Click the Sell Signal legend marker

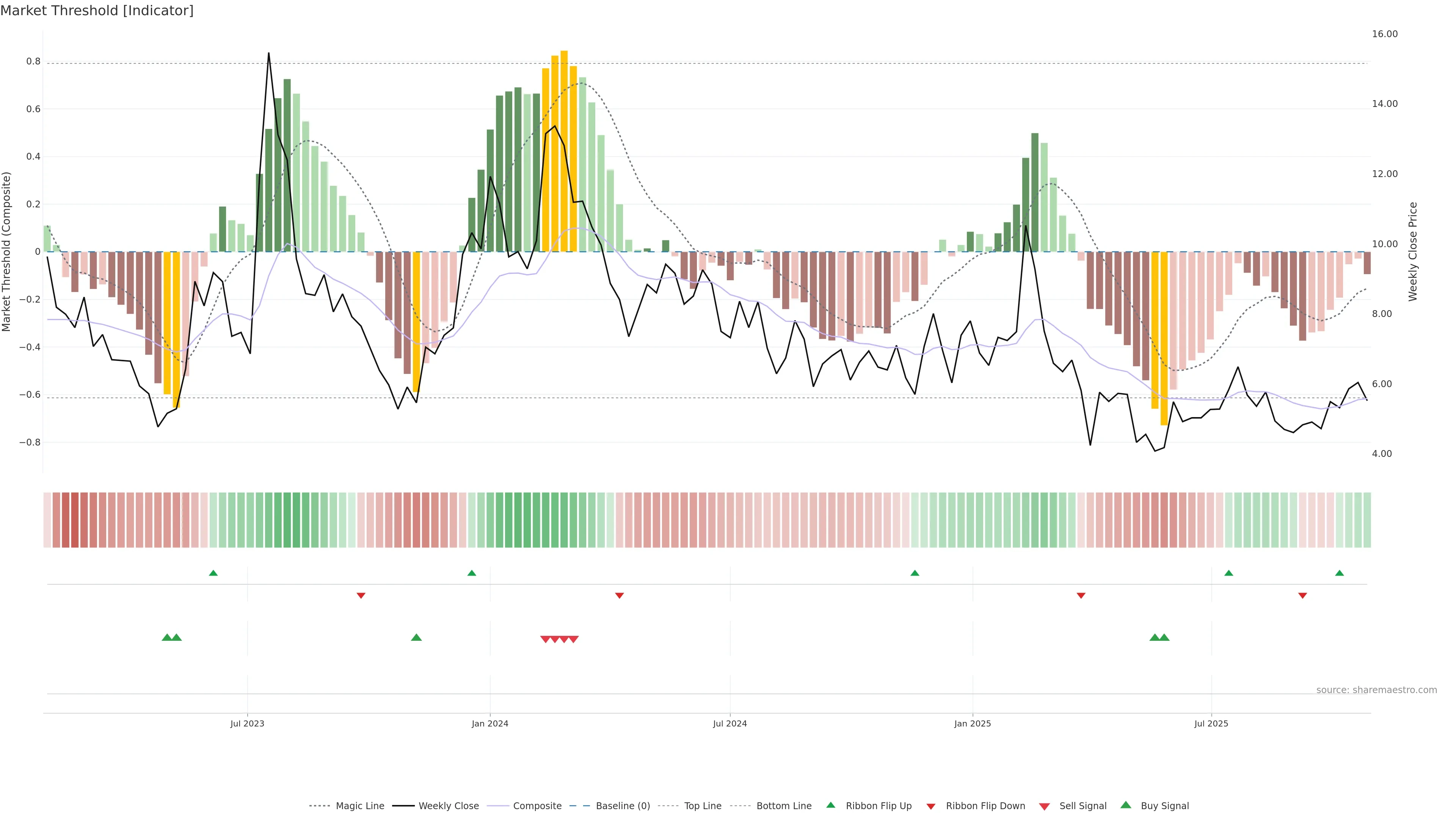tap(1045, 806)
